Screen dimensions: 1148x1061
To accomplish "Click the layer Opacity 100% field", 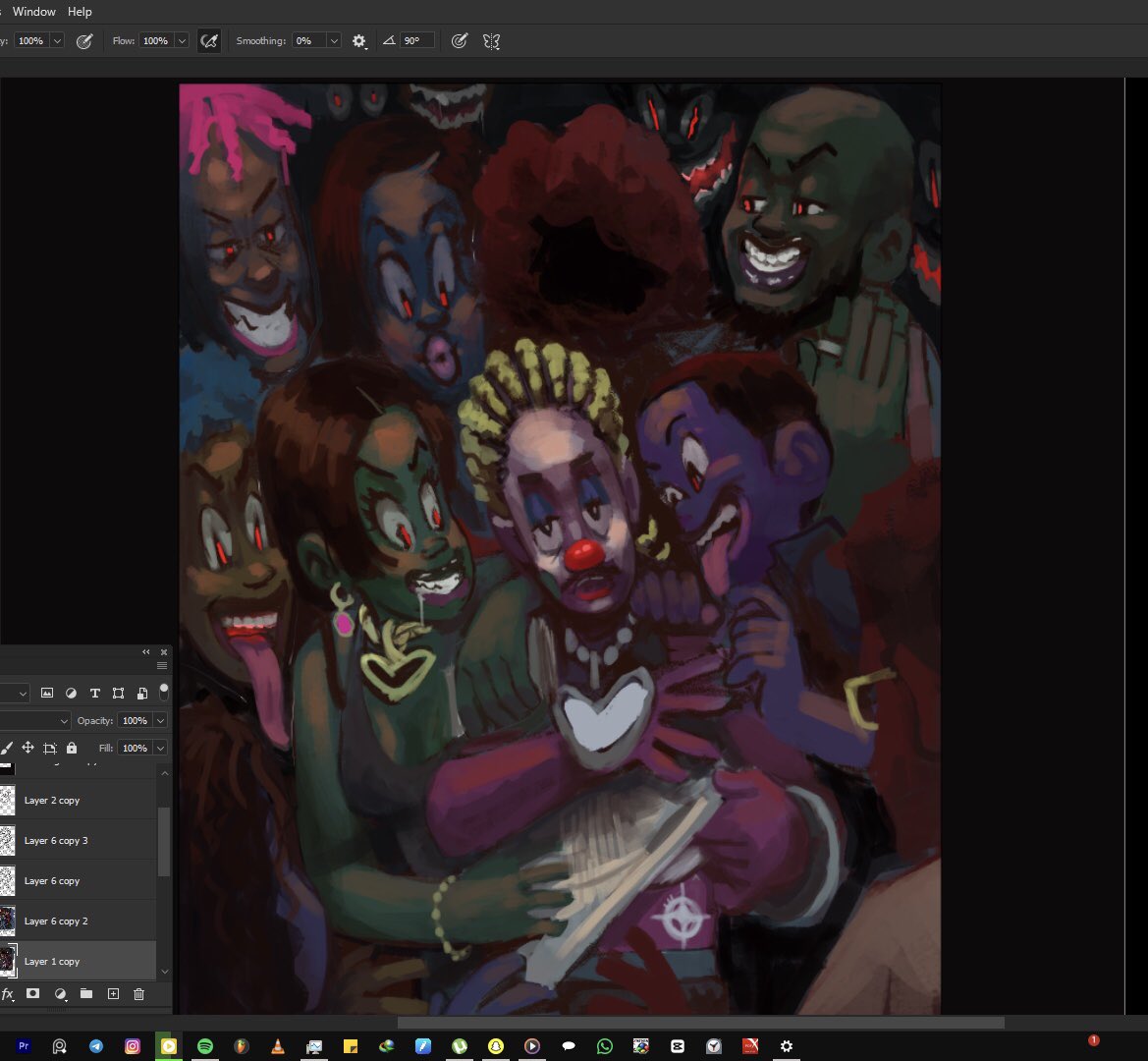I will [135, 720].
